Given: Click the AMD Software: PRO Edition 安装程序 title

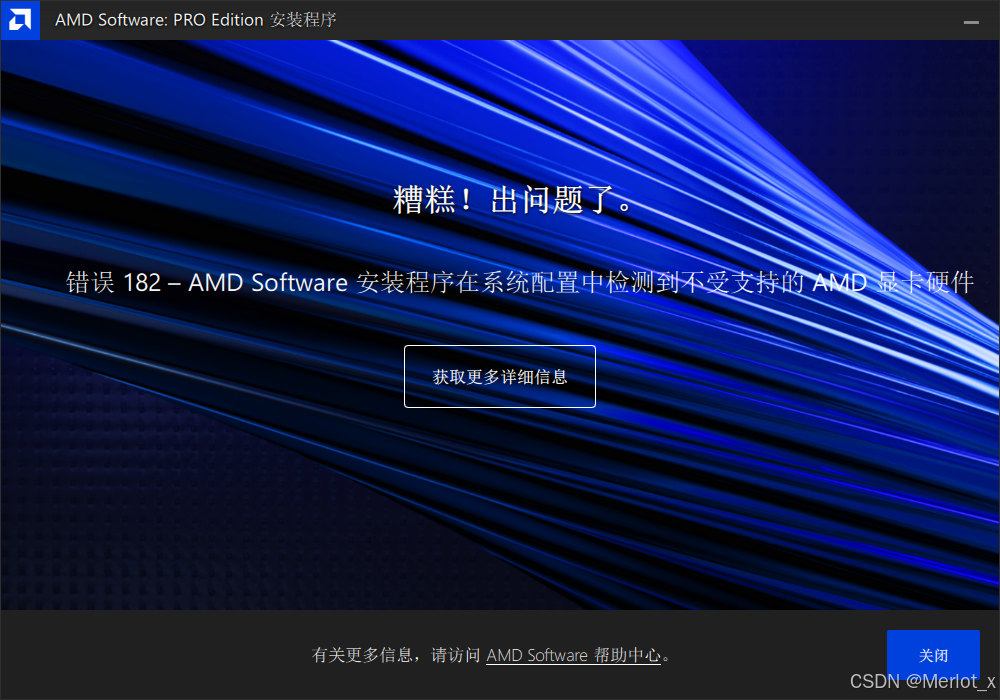Looking at the screenshot, I should coord(196,20).
